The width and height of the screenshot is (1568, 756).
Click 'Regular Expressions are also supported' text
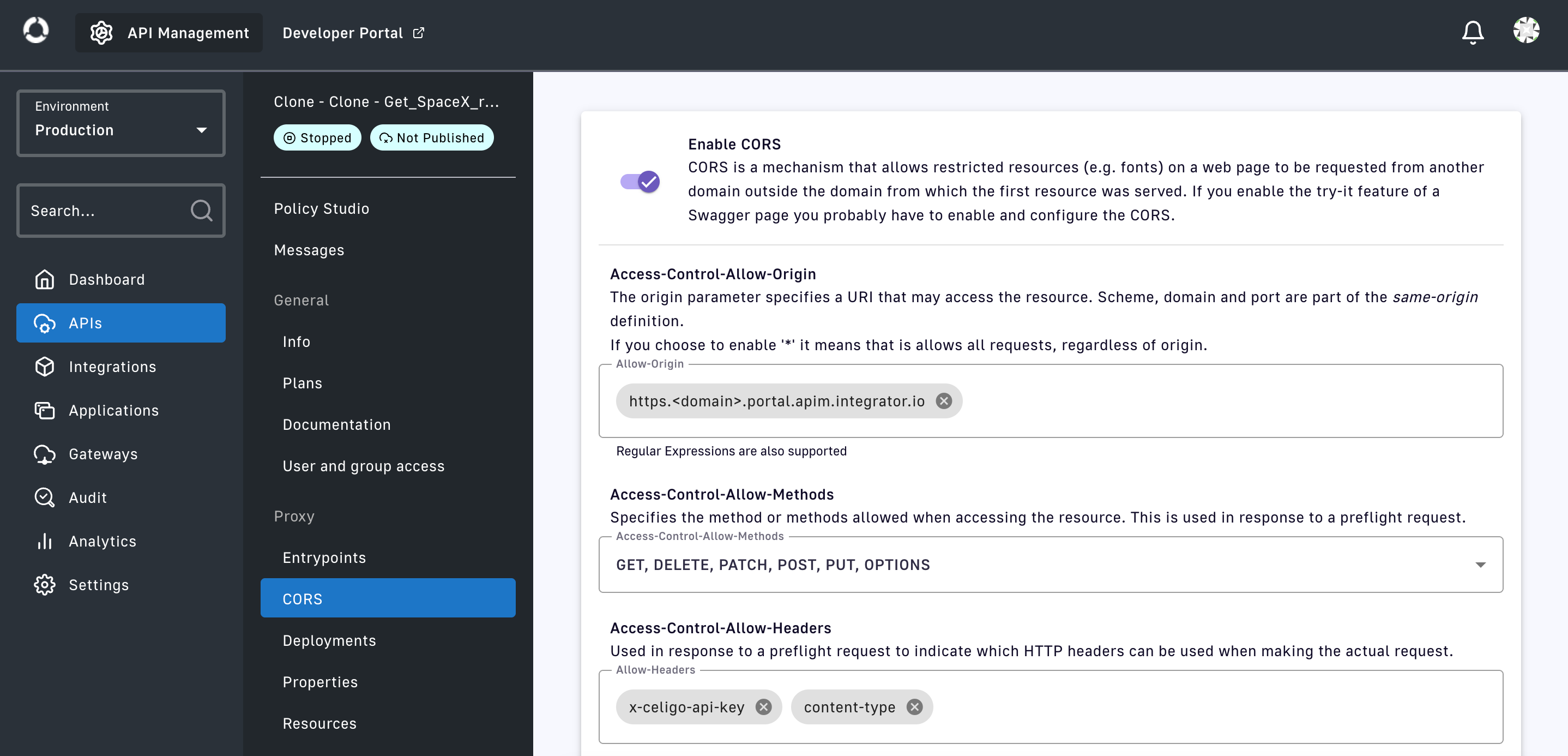(731, 451)
